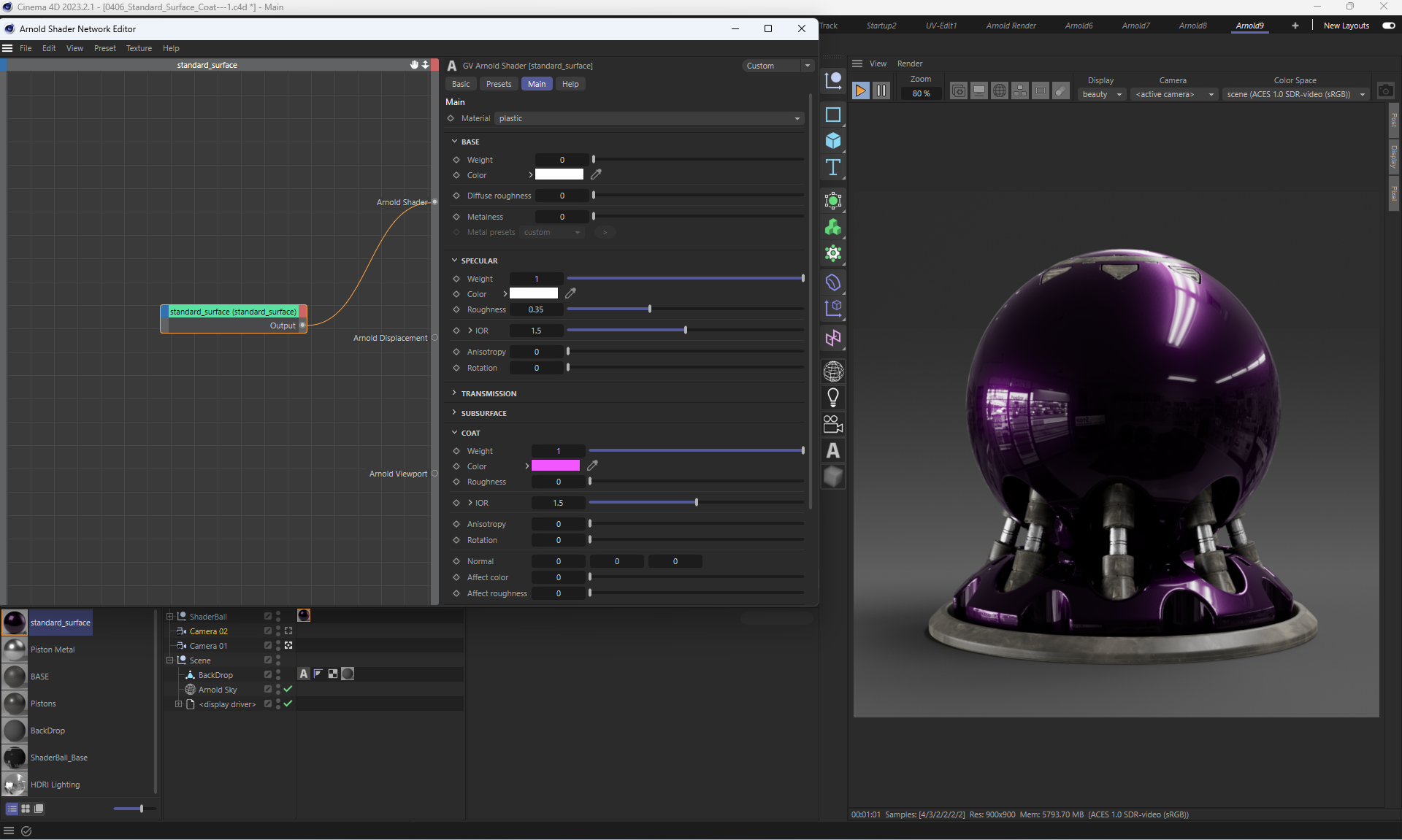Start the Arnold IPR render play button

(861, 91)
